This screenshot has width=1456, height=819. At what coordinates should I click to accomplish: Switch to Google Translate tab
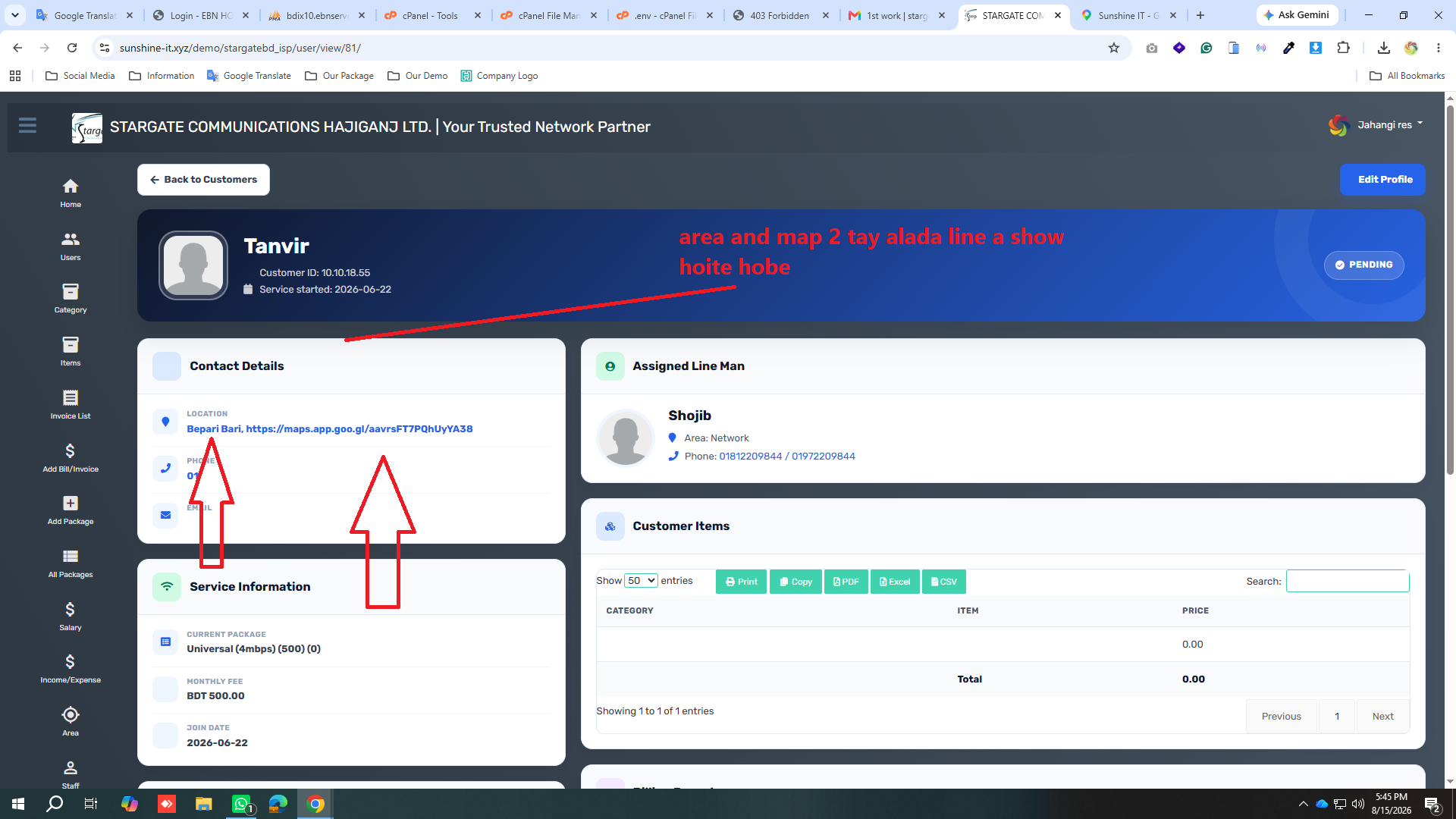pyautogui.click(x=84, y=15)
